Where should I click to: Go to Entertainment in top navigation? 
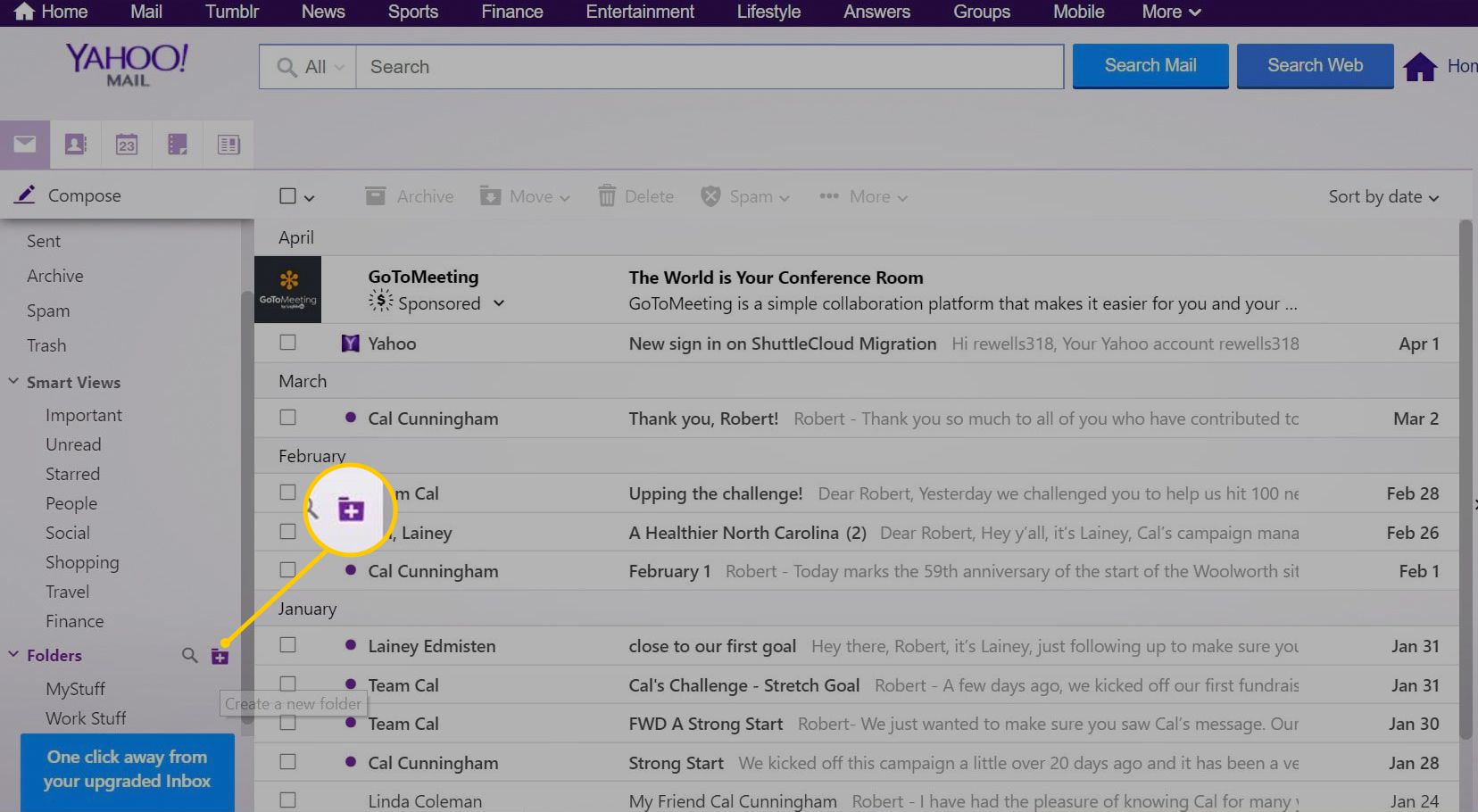(x=640, y=12)
